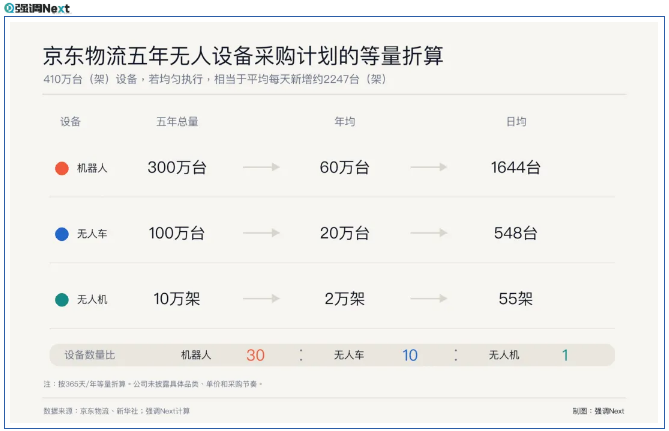Click the red 机器人 dot
This screenshot has width=669, height=431.
point(62,168)
